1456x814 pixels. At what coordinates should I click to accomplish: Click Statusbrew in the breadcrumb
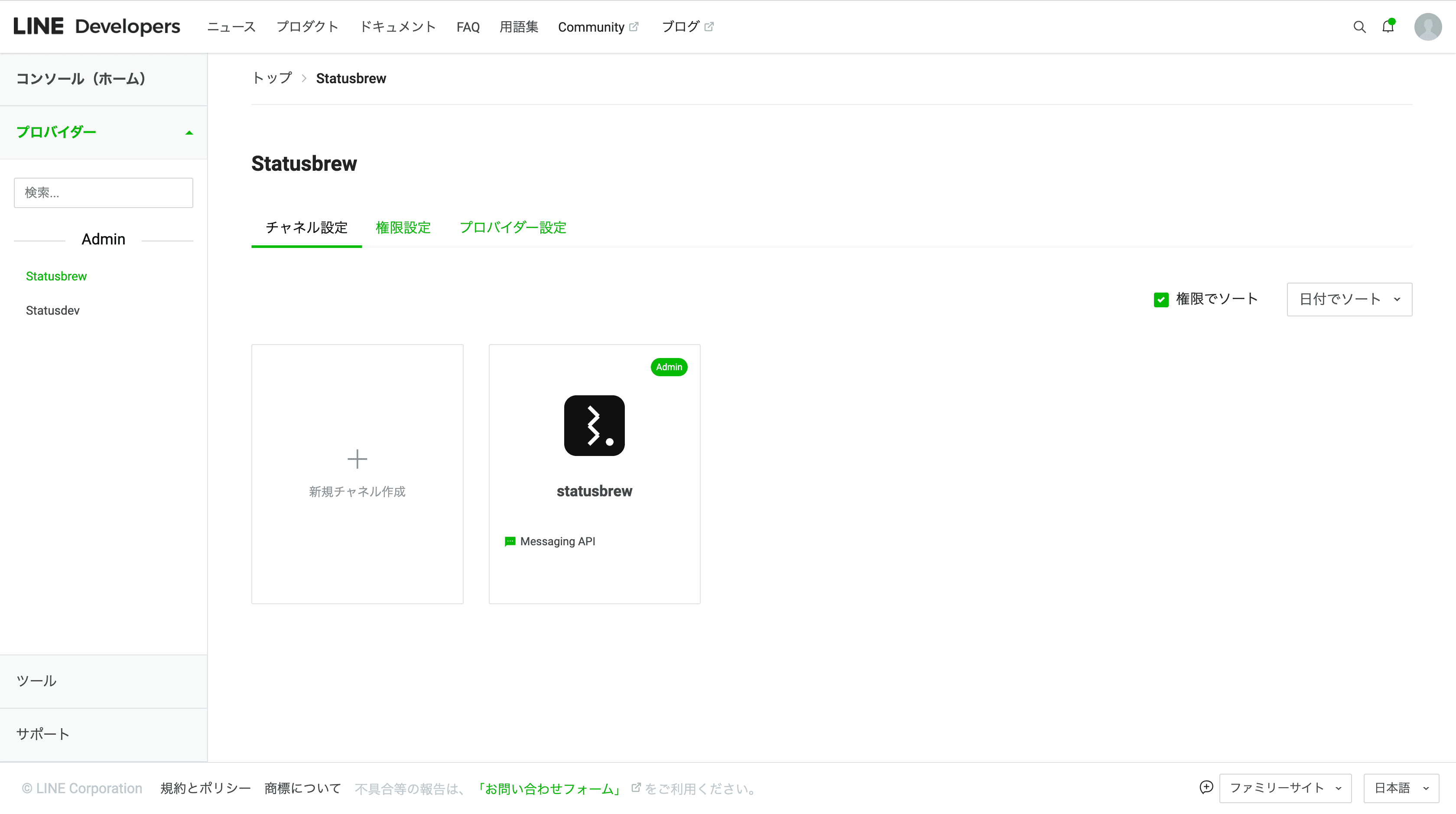351,78
